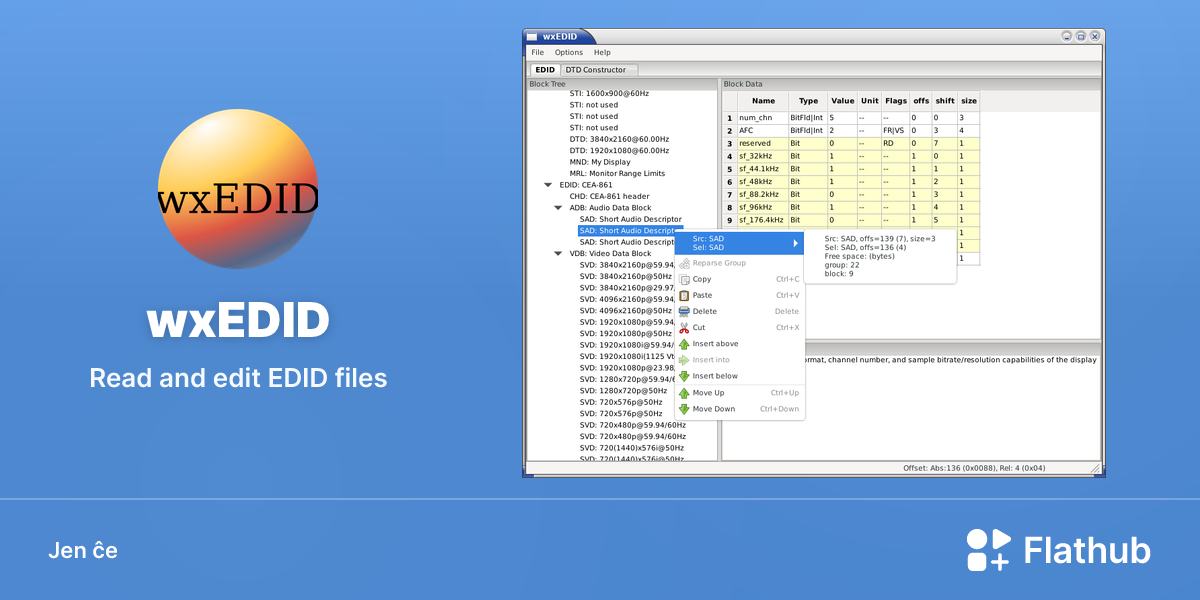Select SVD: 3840x2160p@29.97 tree row
This screenshot has height=600, width=1200.
[x=627, y=288]
